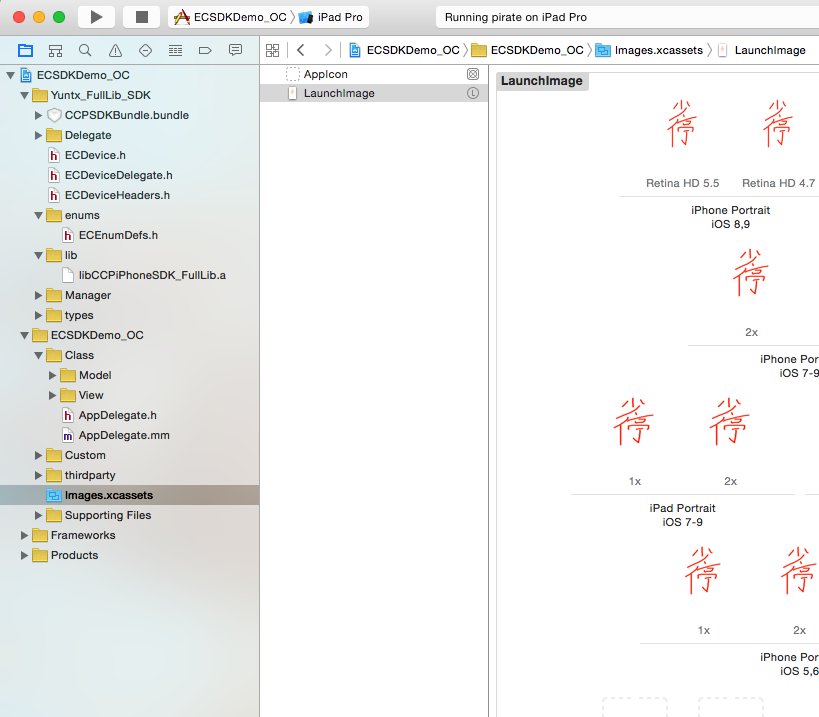Viewport: 819px width, 717px height.
Task: Click ECSDKDemo_OC project in jump bar
Action: point(404,50)
